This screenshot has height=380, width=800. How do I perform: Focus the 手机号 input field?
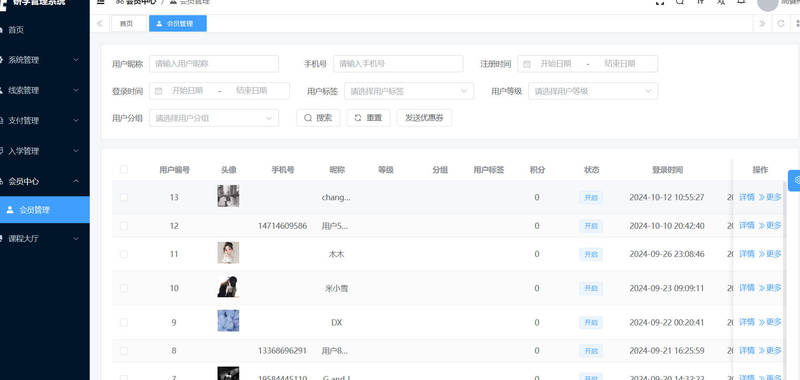point(398,64)
